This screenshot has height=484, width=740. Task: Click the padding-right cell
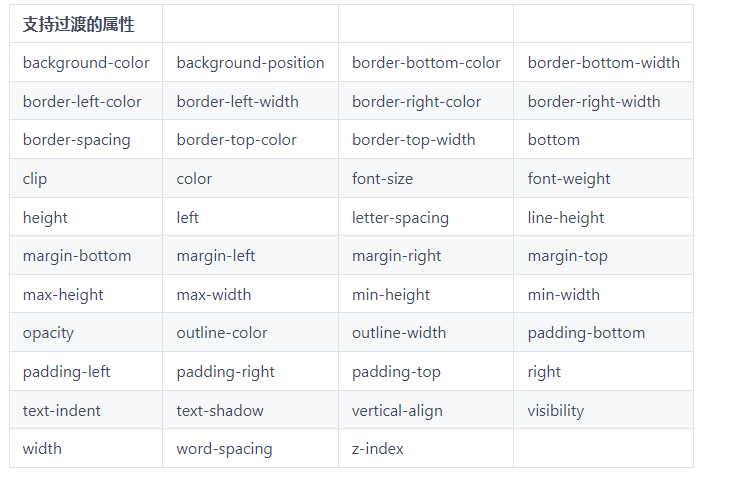[x=225, y=372]
